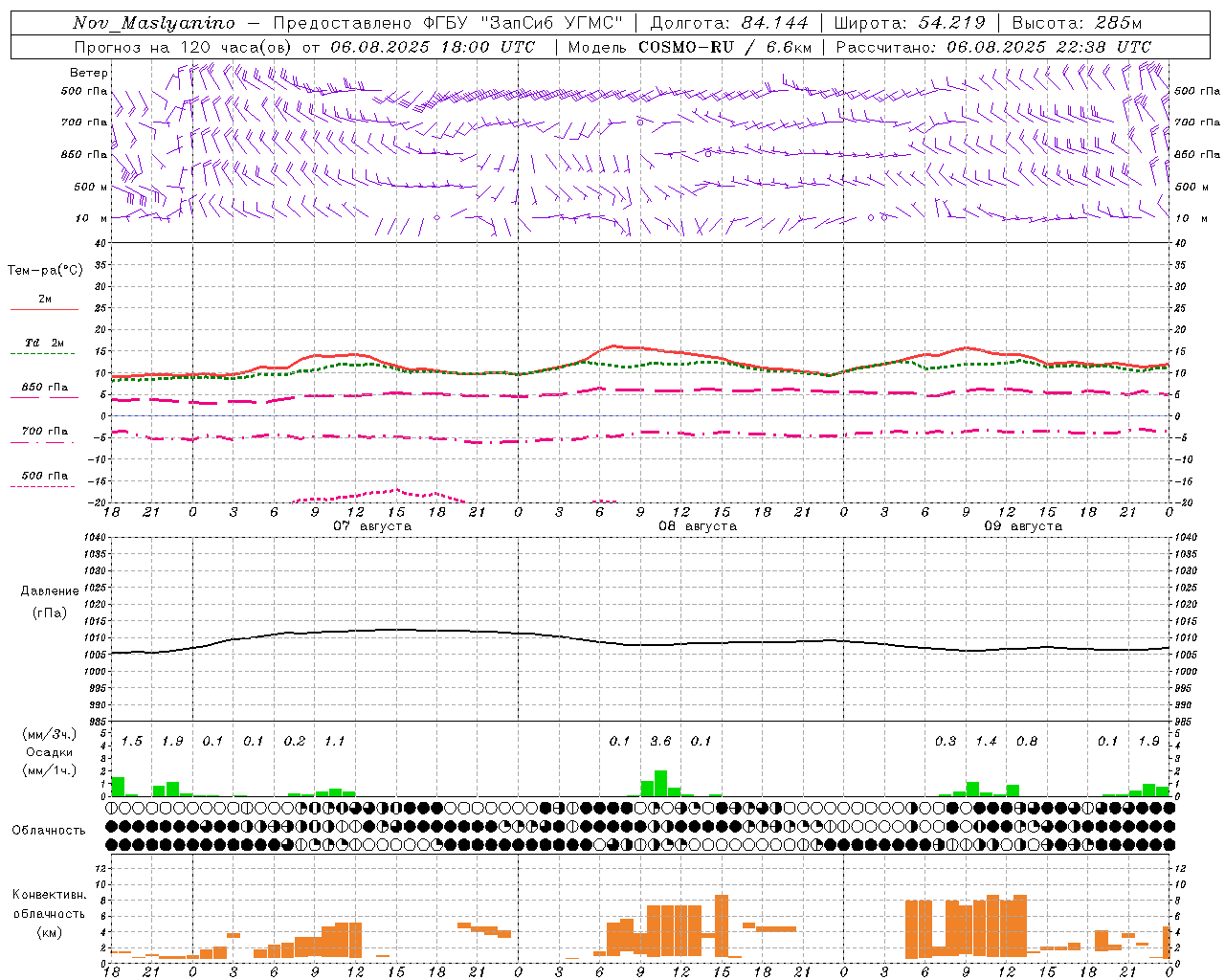Click the red 2м temperature legend line
Screen dimensions: 1225x980
click(x=45, y=310)
